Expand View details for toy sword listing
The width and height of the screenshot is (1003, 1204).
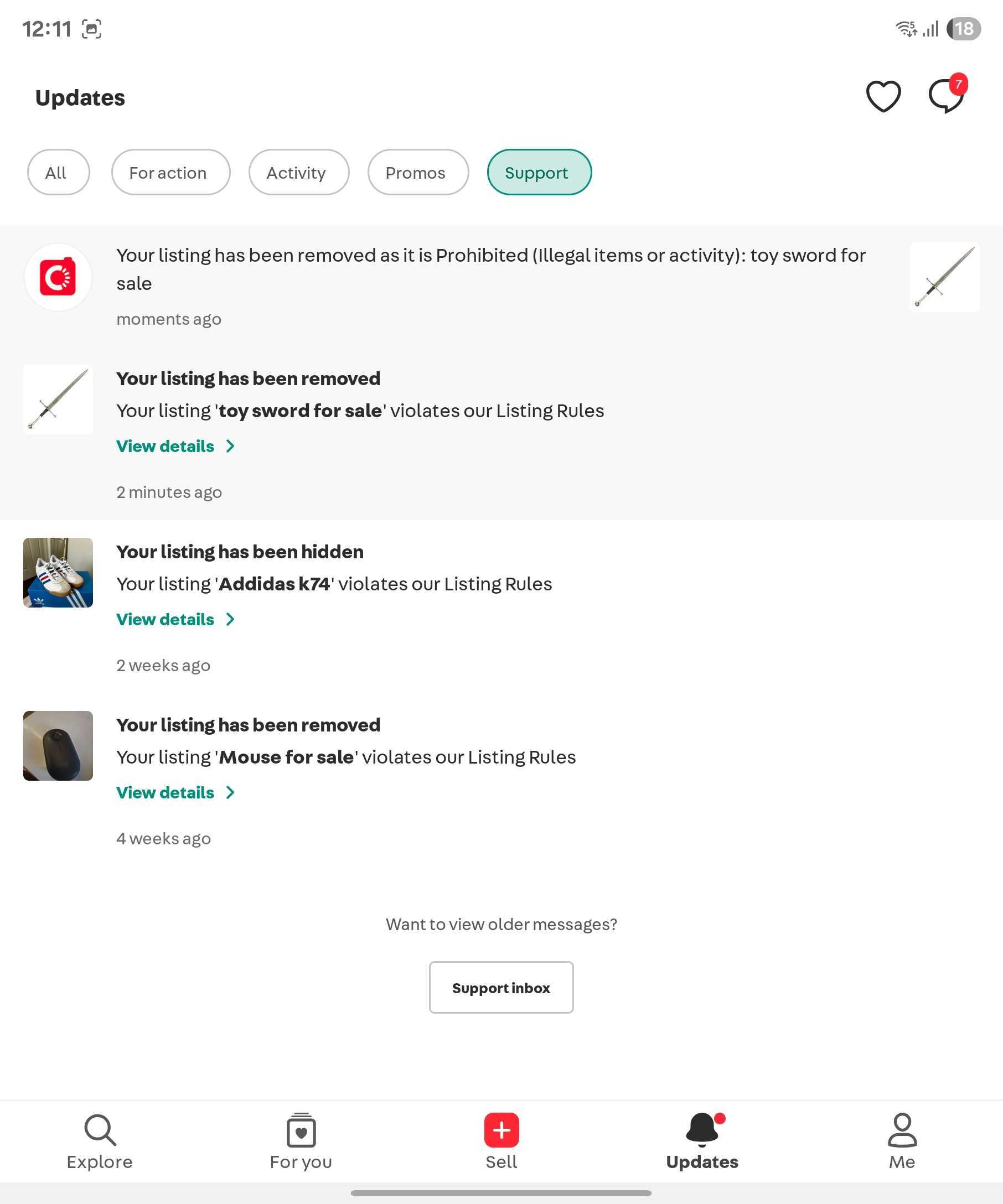point(176,446)
